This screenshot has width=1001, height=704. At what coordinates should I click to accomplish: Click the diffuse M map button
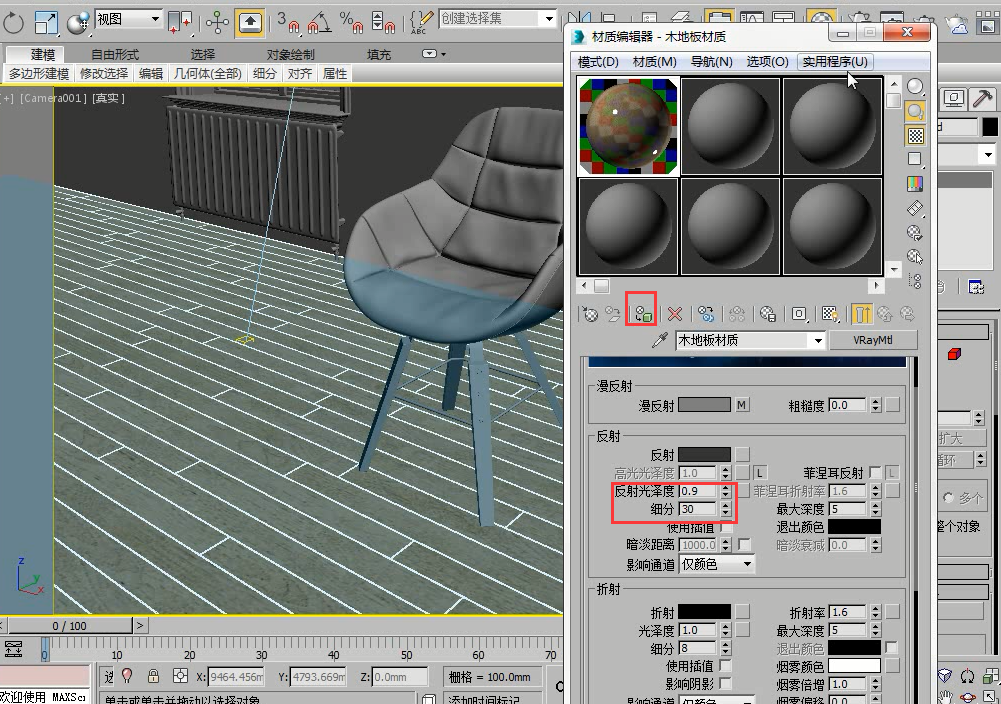742,405
